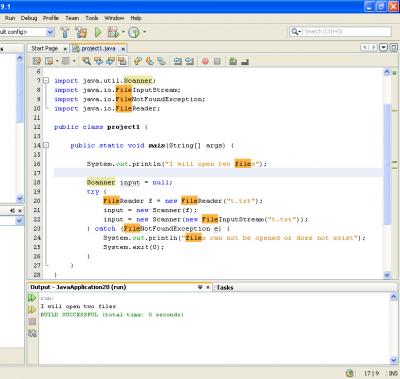Show the opened documents list dropdown
This screenshot has width=400, height=379.
[384, 47]
